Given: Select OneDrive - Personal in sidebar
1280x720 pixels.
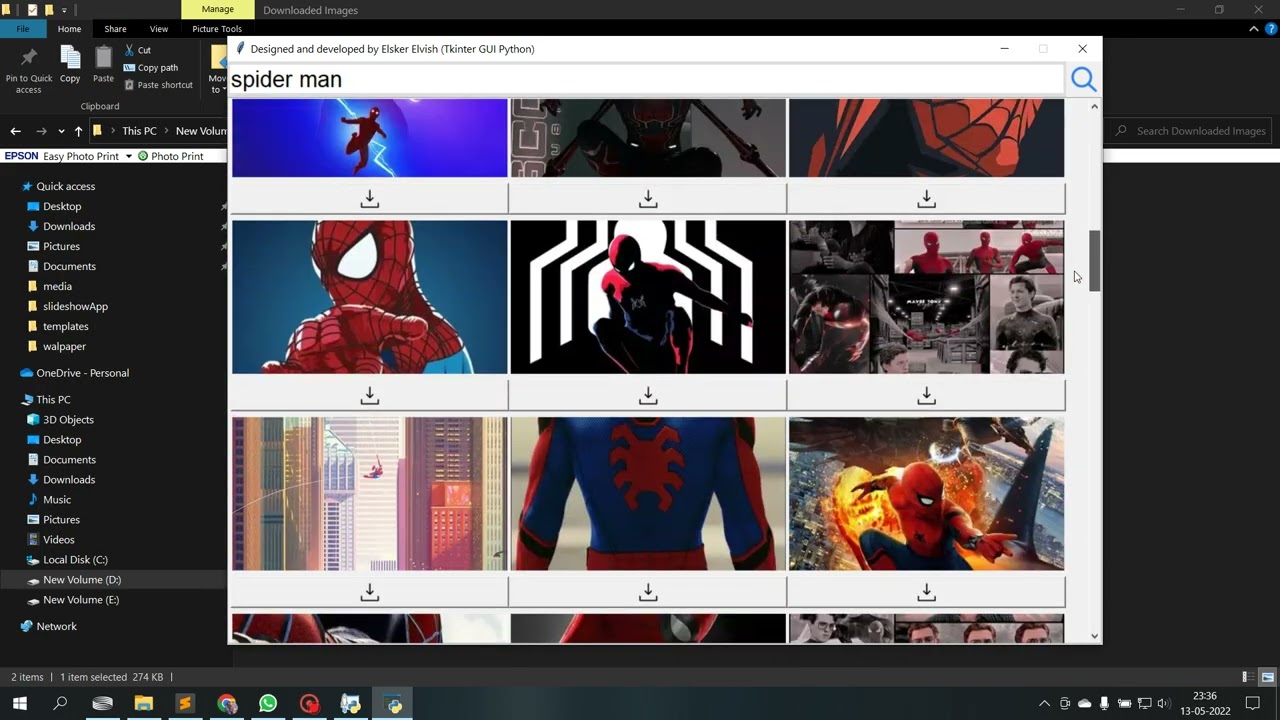Looking at the screenshot, I should (82, 373).
